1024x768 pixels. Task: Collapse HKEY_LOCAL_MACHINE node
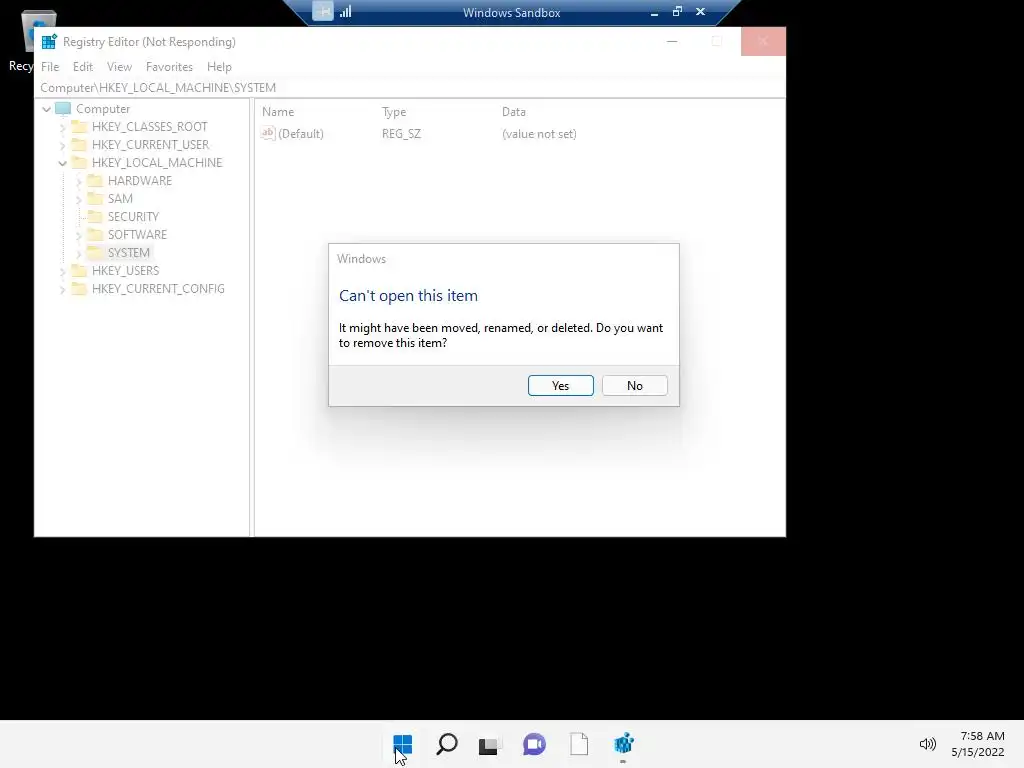tap(63, 163)
